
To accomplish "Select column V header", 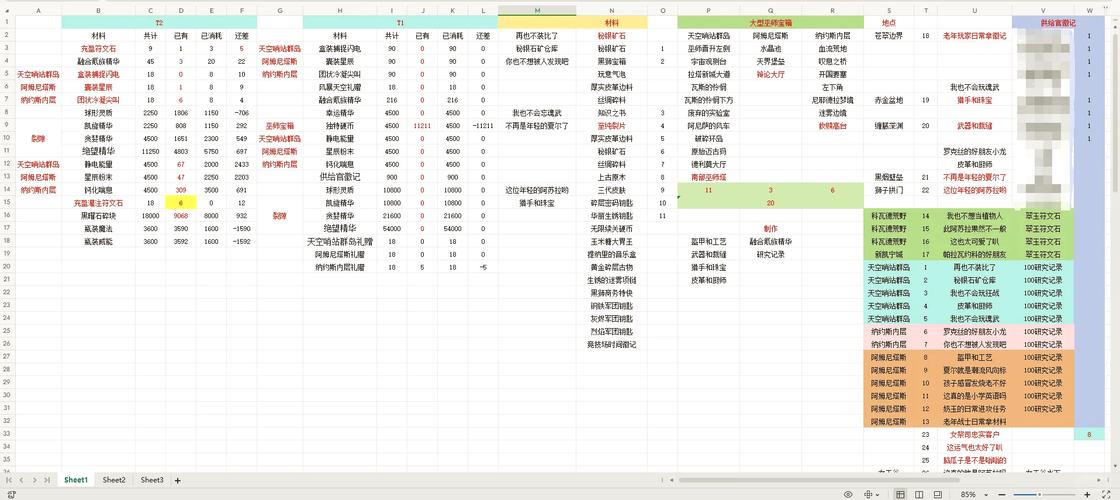I will pyautogui.click(x=1043, y=11).
